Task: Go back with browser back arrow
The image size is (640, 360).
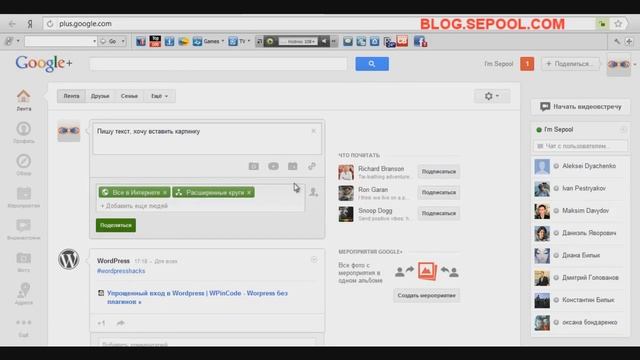Action: click(12, 24)
